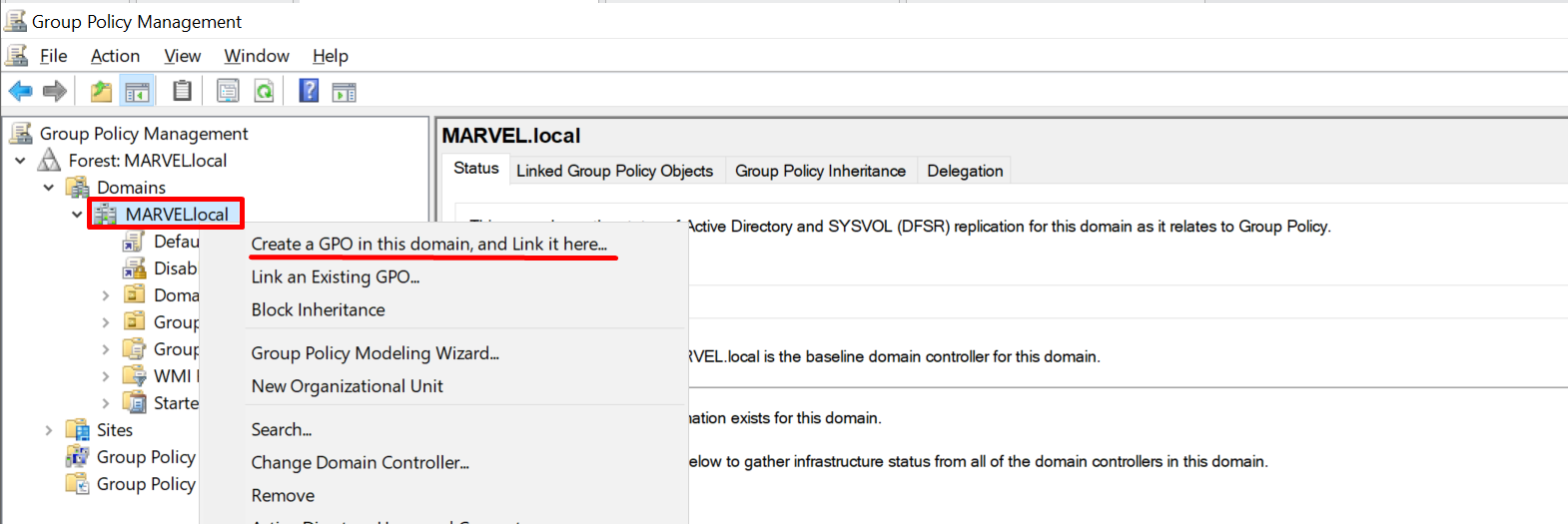Select 'Create a GPO in this domain, and Link it here...'
Screen dimensions: 1568x524
pyautogui.click(x=428, y=244)
